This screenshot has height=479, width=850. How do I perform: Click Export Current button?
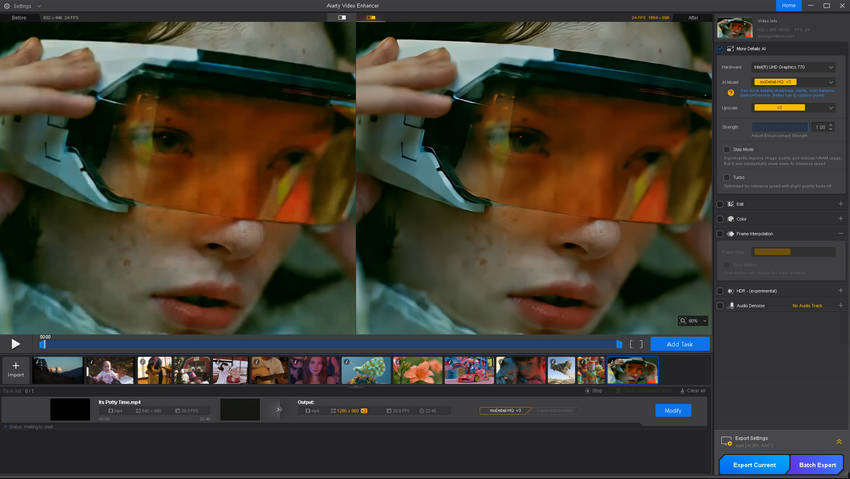coord(754,465)
